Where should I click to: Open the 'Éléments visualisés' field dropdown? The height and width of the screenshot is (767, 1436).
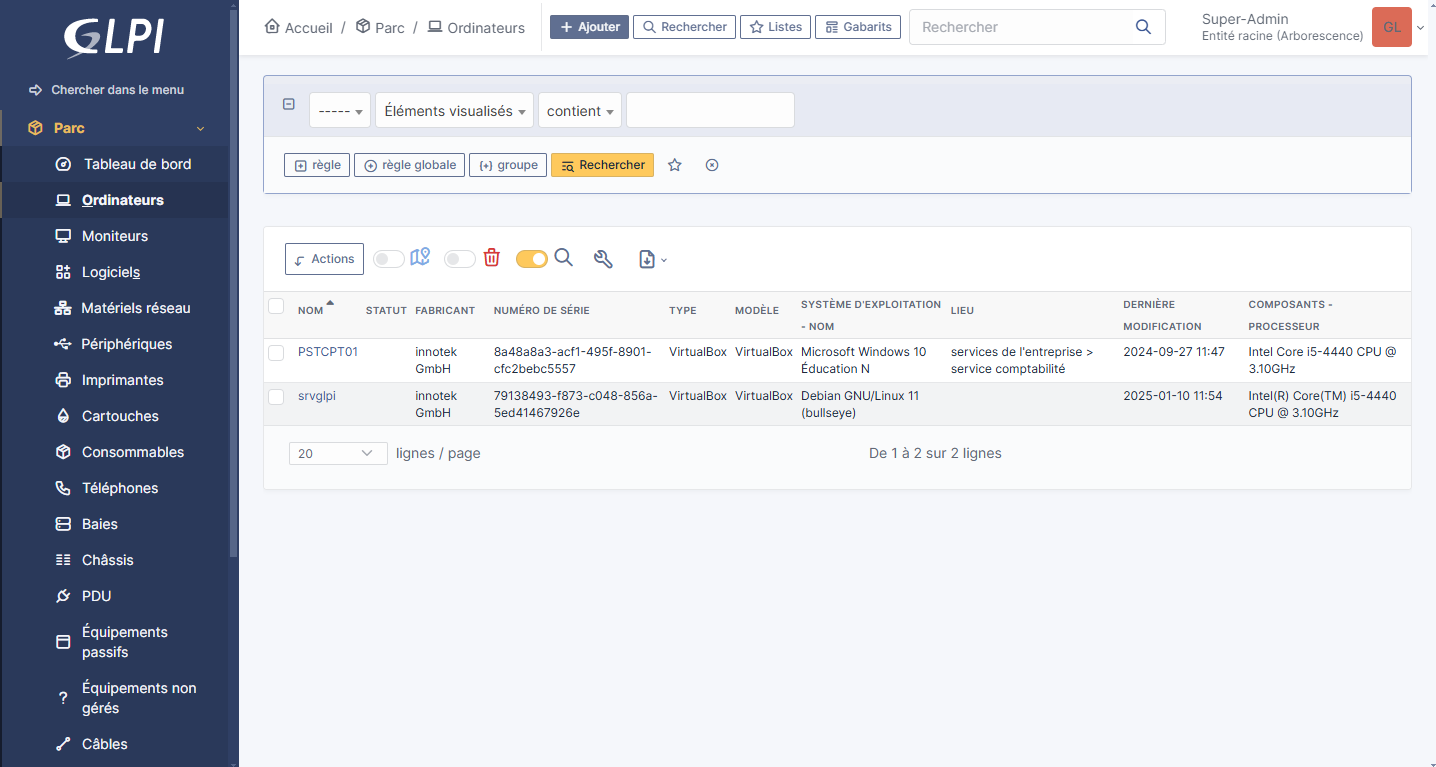pos(454,111)
